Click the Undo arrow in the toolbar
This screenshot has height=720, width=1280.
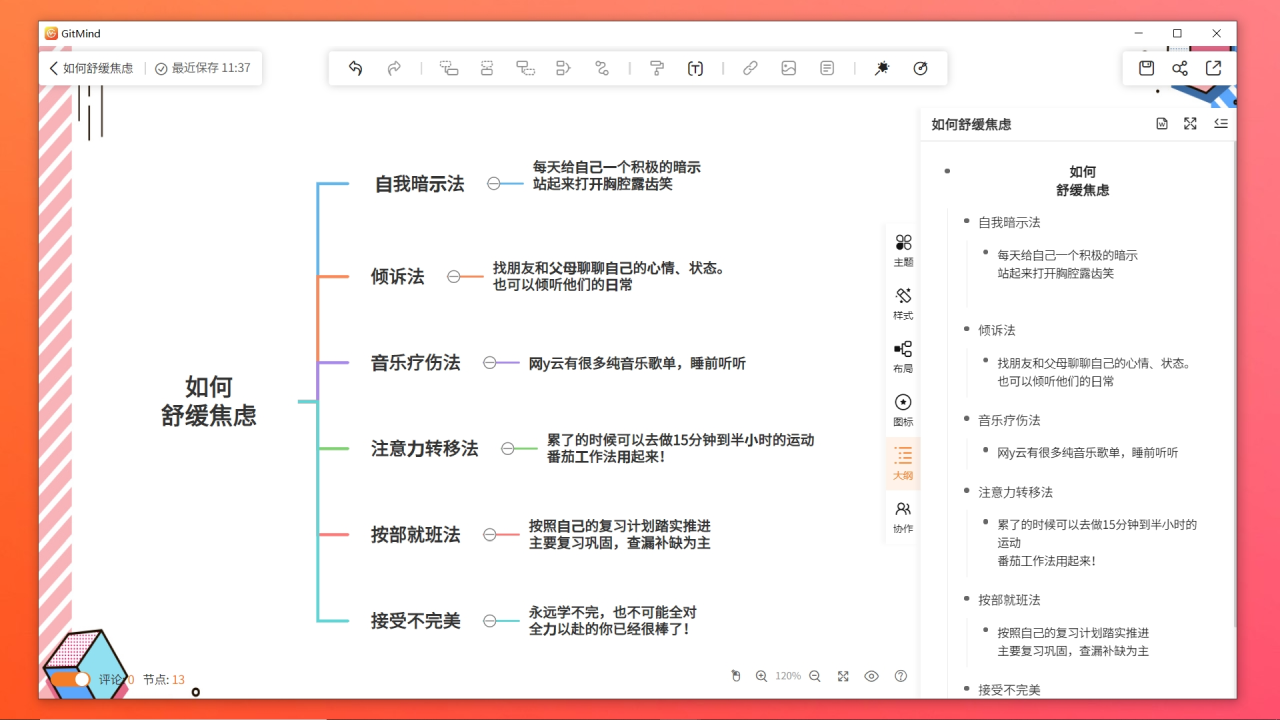[x=354, y=68]
